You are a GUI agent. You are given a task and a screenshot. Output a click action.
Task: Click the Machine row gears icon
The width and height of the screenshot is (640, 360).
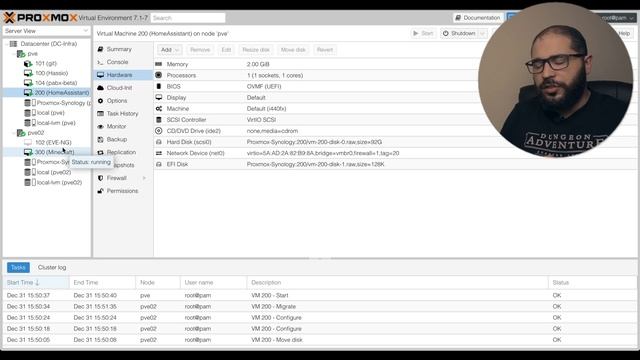[x=159, y=109]
